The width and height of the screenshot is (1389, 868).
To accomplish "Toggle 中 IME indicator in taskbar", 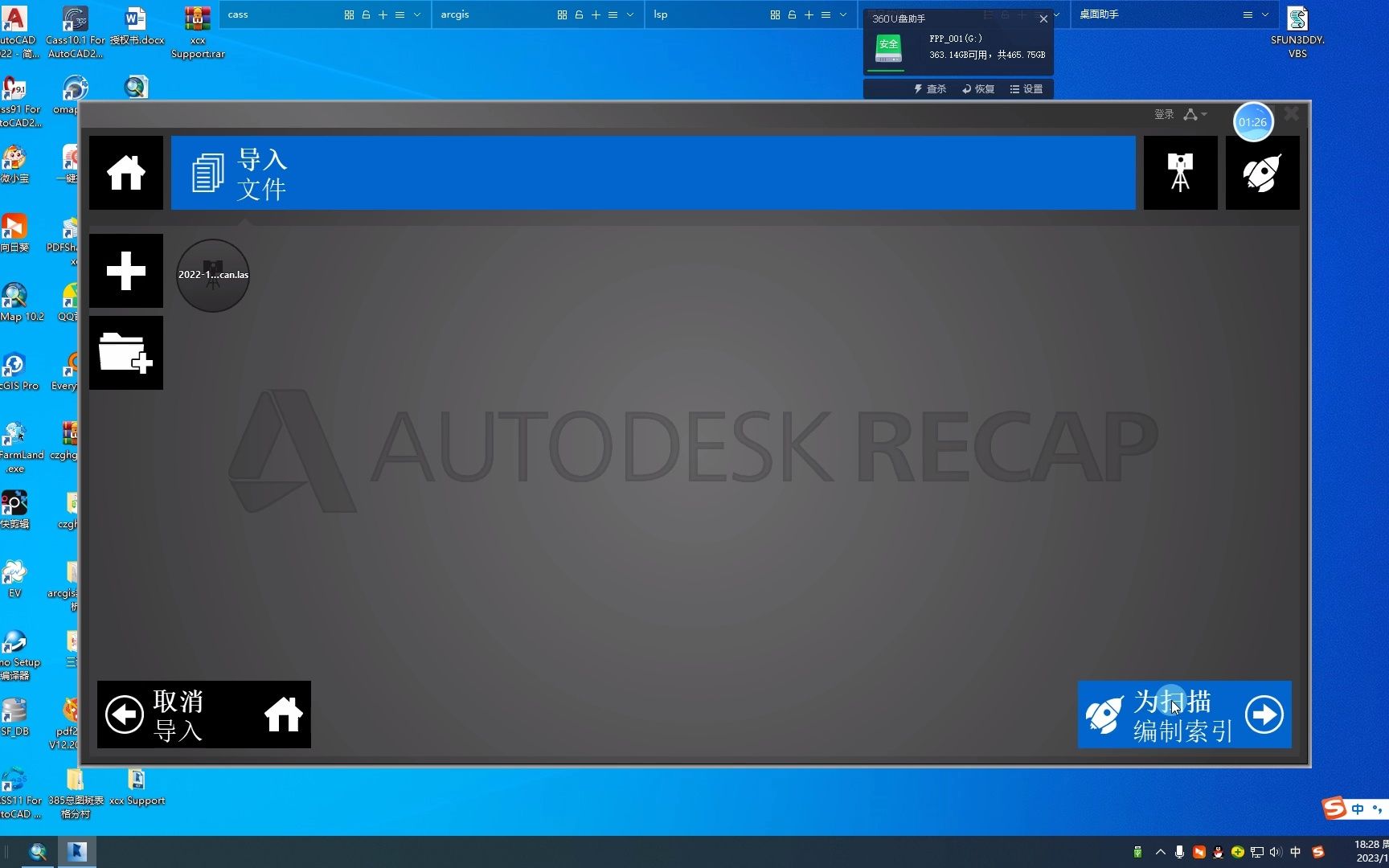I will click(1295, 852).
